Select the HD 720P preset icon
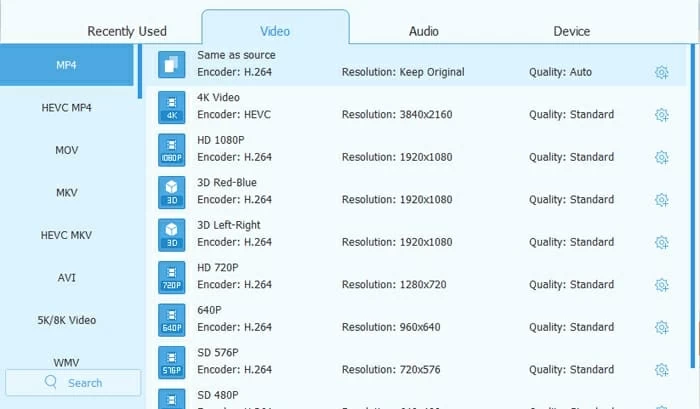The height and width of the screenshot is (409, 700). tap(173, 277)
